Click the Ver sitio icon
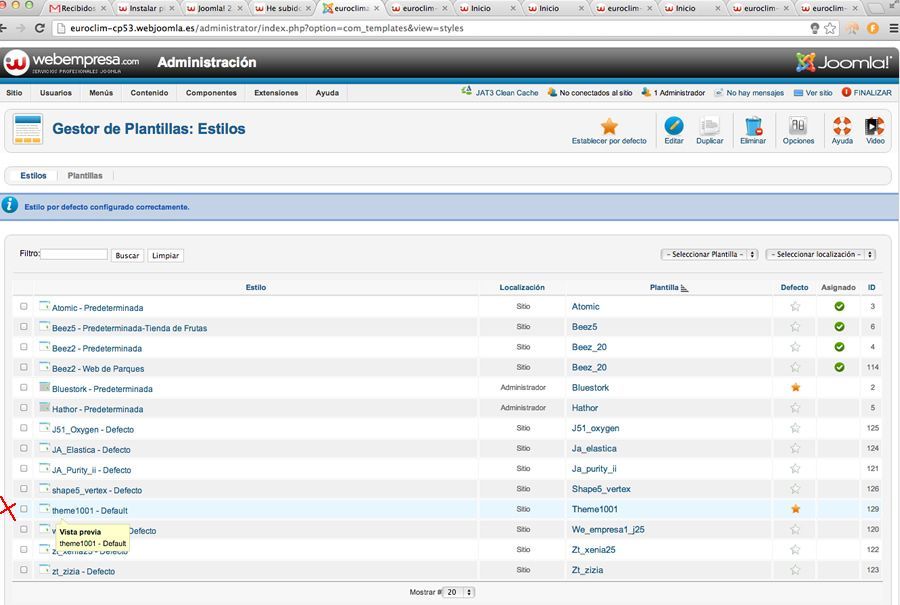 798,92
